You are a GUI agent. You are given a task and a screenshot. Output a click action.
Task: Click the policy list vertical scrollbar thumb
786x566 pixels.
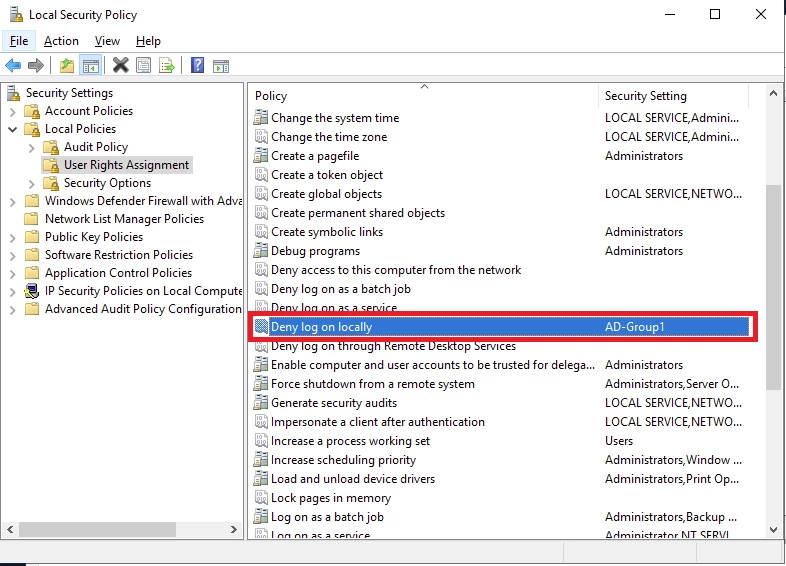click(x=773, y=287)
